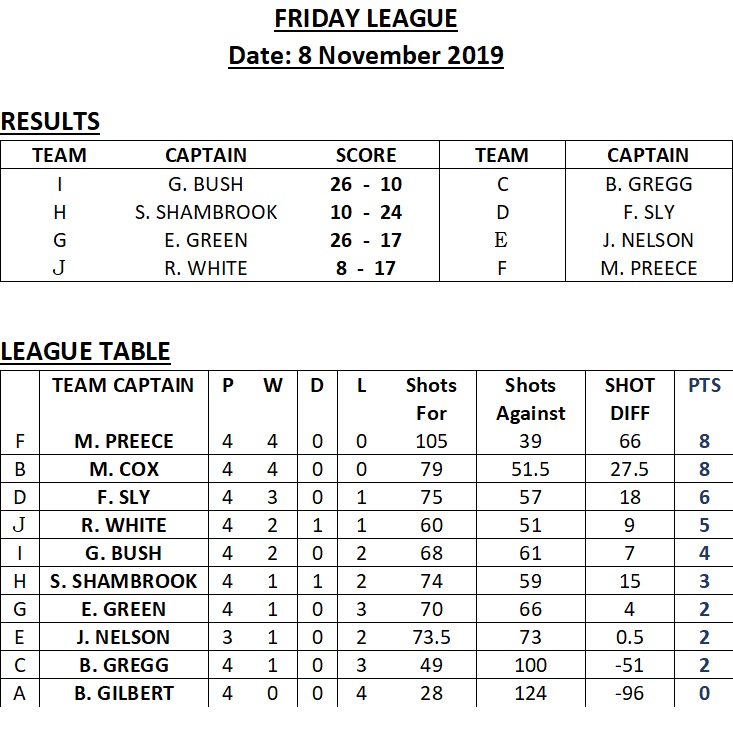Screen dimensions: 733x739
Task: Select the B. GREGG captain cell in results
Action: tap(649, 184)
